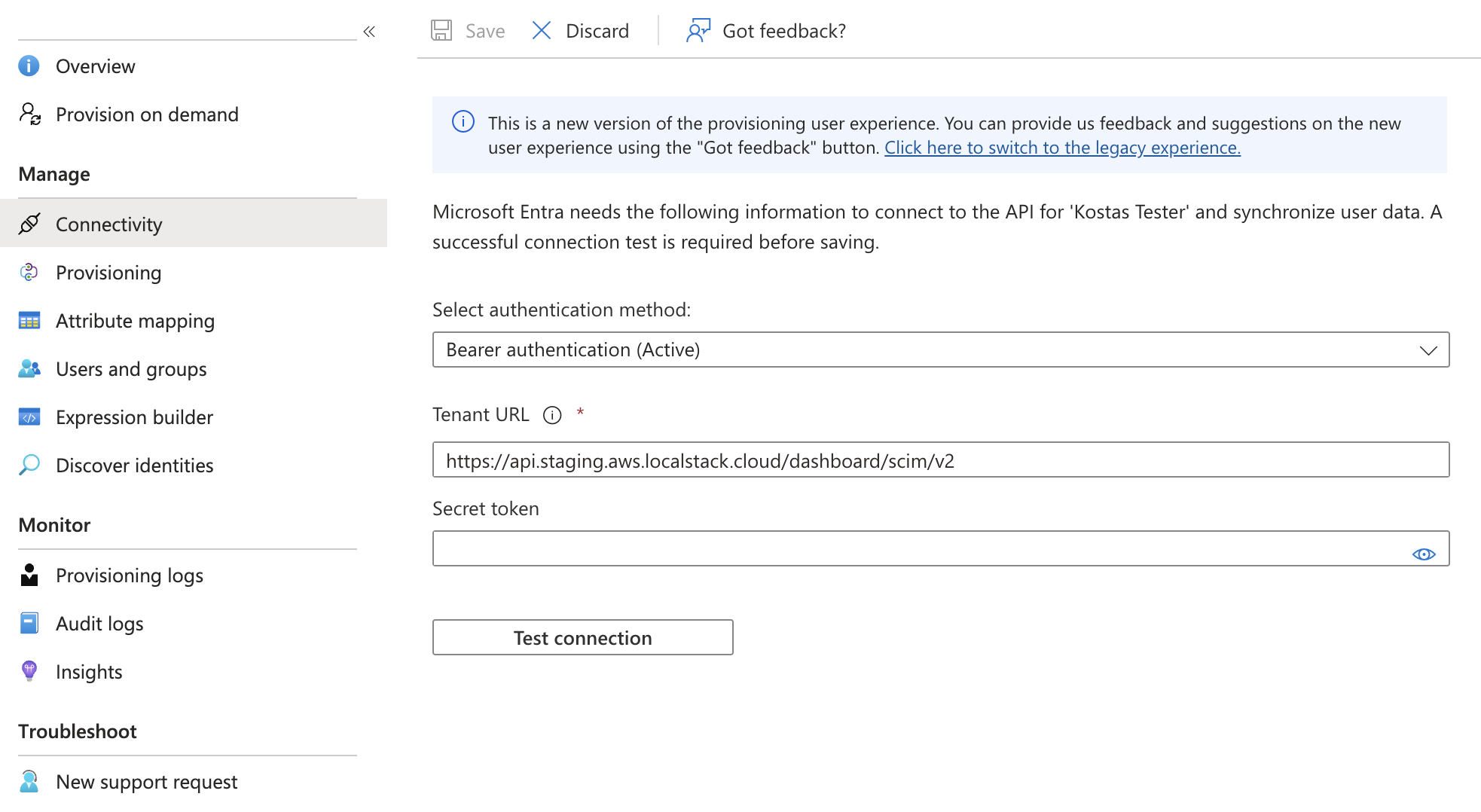This screenshot has height=812, width=1481.
Task: Open the Insights page
Action: (89, 672)
